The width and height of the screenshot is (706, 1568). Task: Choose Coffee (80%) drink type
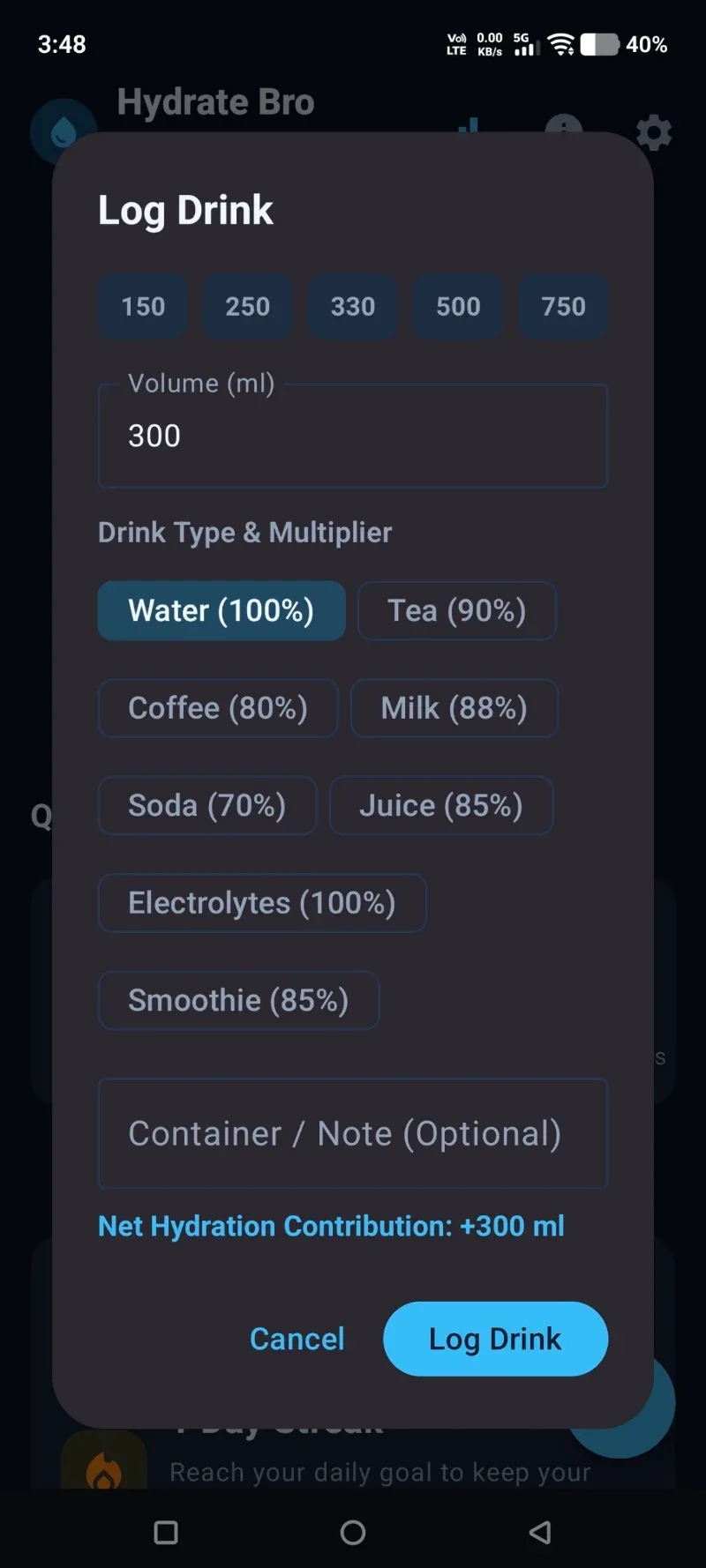pos(218,708)
